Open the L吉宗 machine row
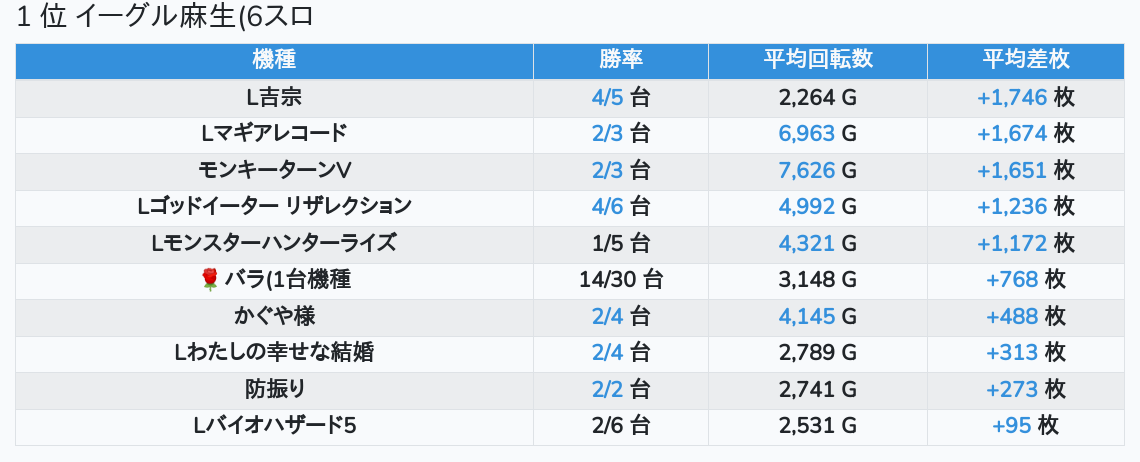1140x462 pixels. coord(274,97)
